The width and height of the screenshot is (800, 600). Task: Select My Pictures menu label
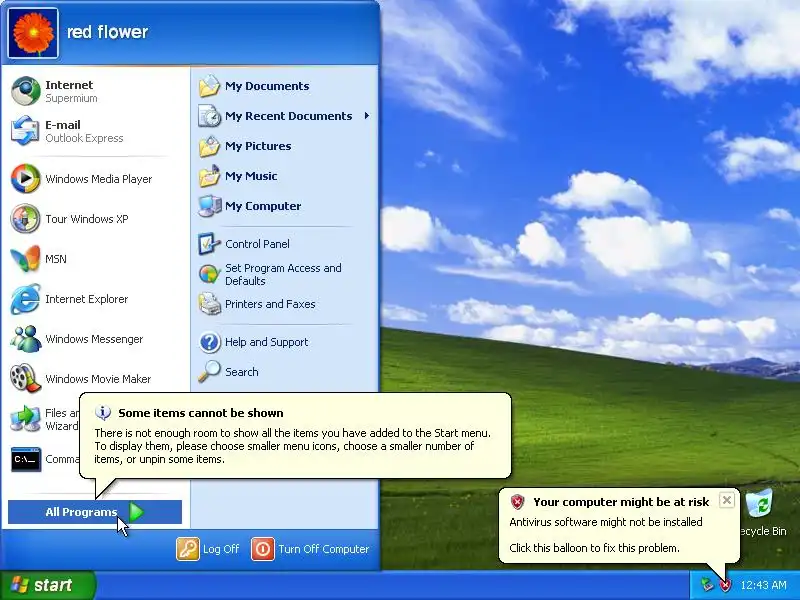[x=258, y=146]
